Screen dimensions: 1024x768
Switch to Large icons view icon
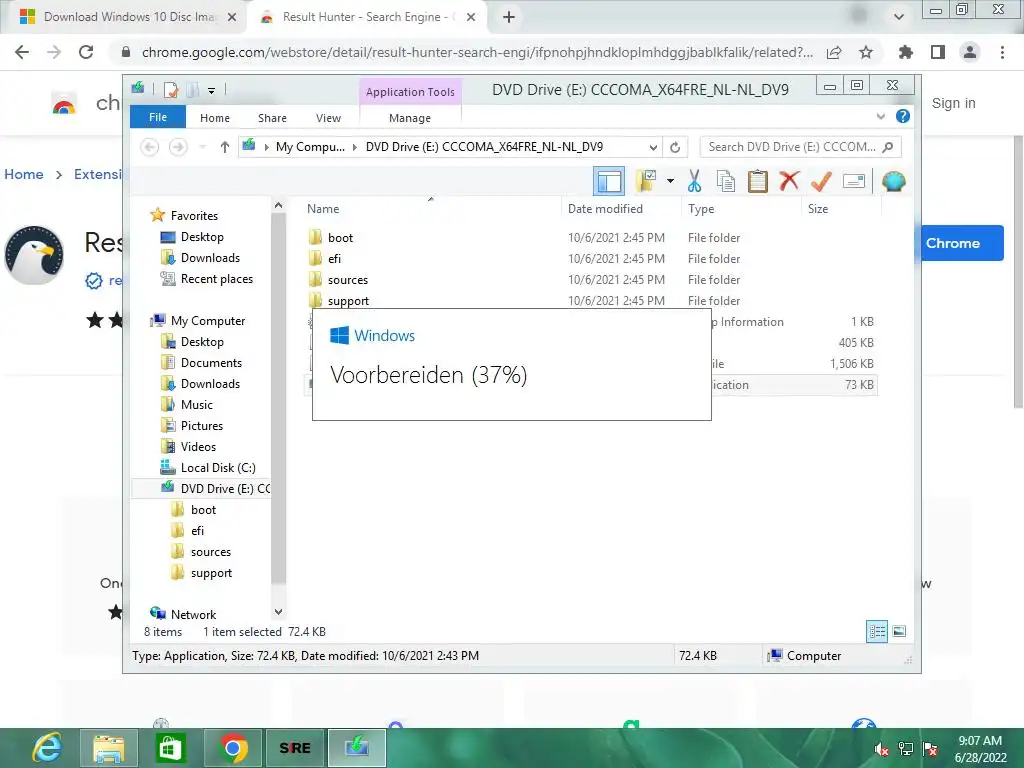[x=899, y=631]
